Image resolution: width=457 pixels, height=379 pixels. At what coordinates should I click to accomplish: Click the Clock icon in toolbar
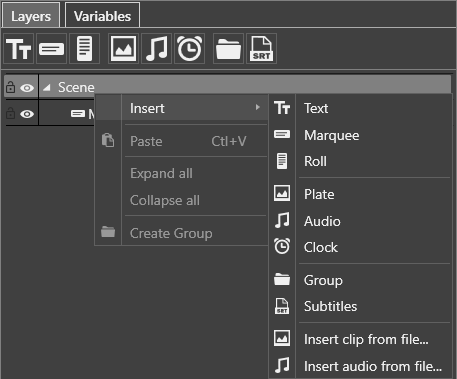pyautogui.click(x=189, y=49)
